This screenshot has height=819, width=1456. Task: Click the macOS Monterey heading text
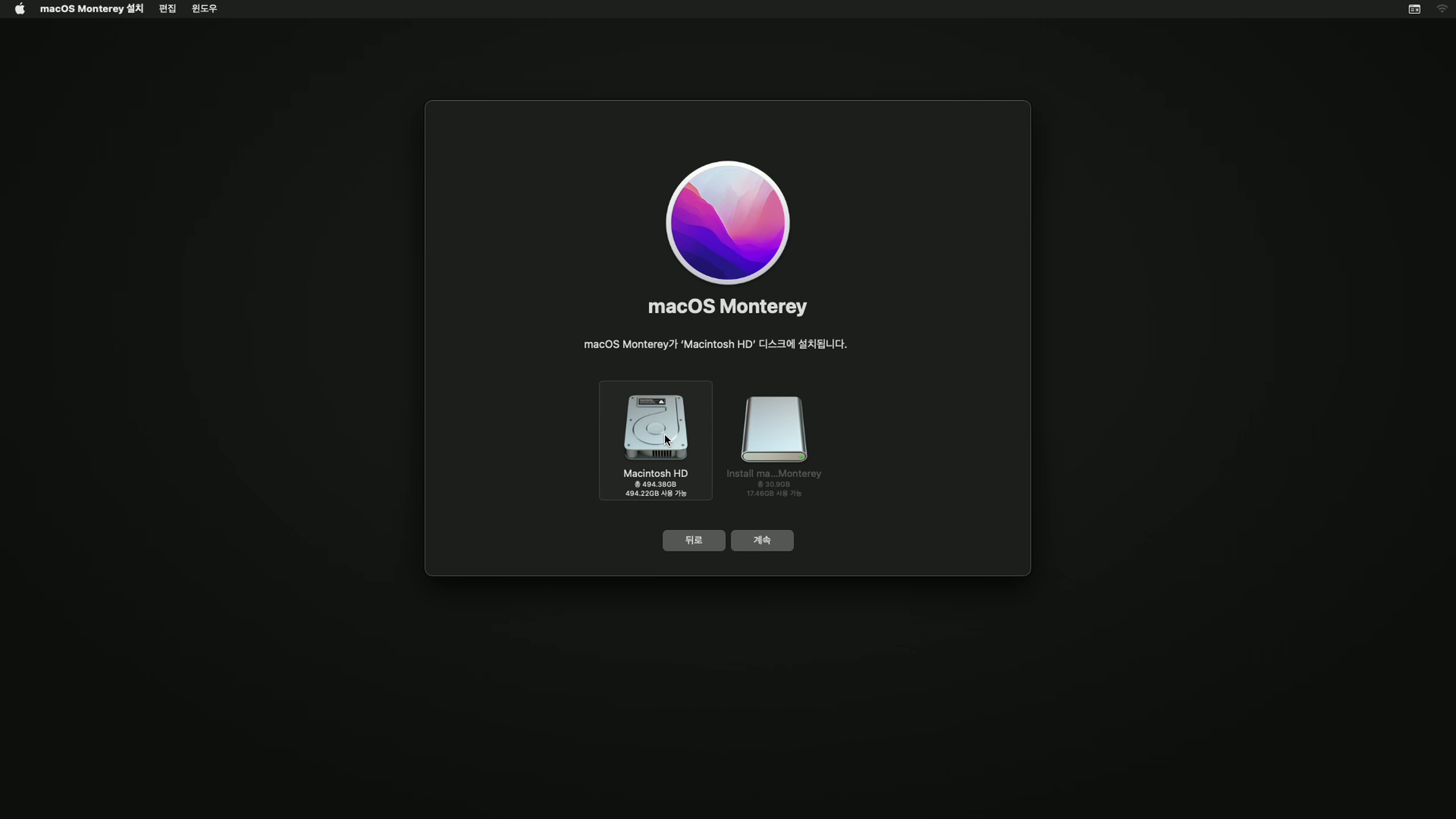[x=727, y=306]
